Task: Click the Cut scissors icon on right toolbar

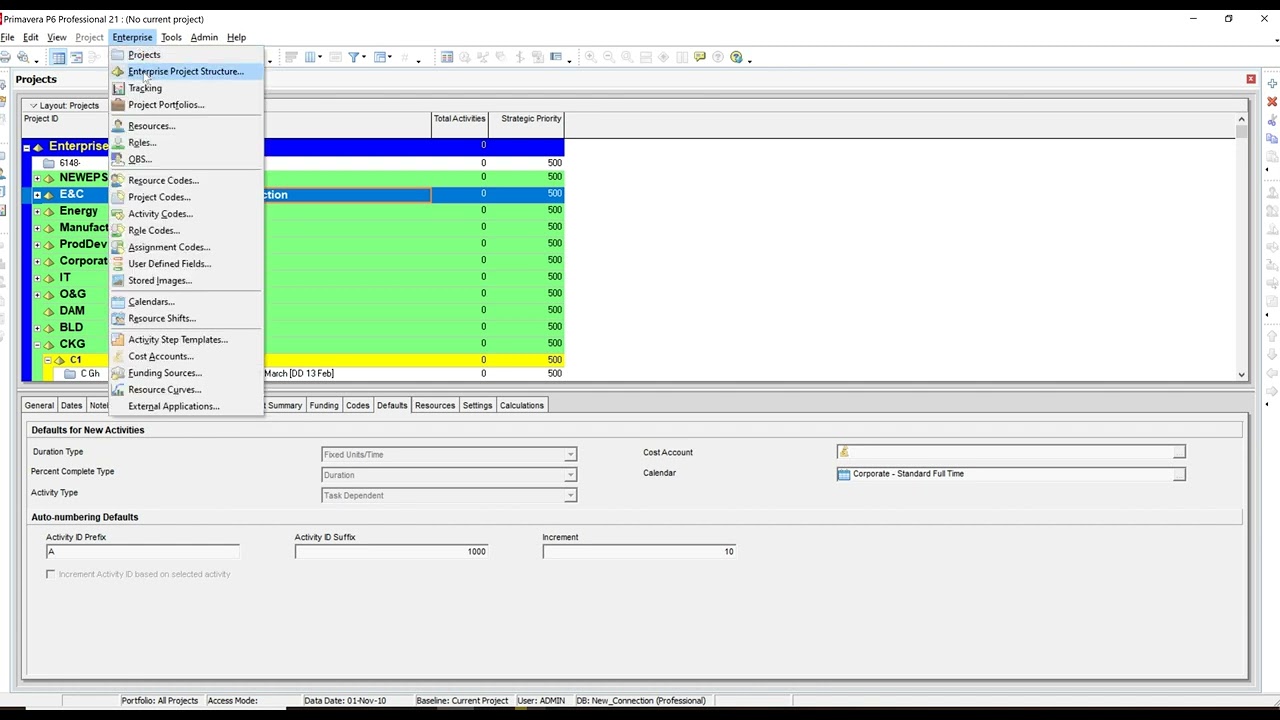Action: coord(1272,120)
